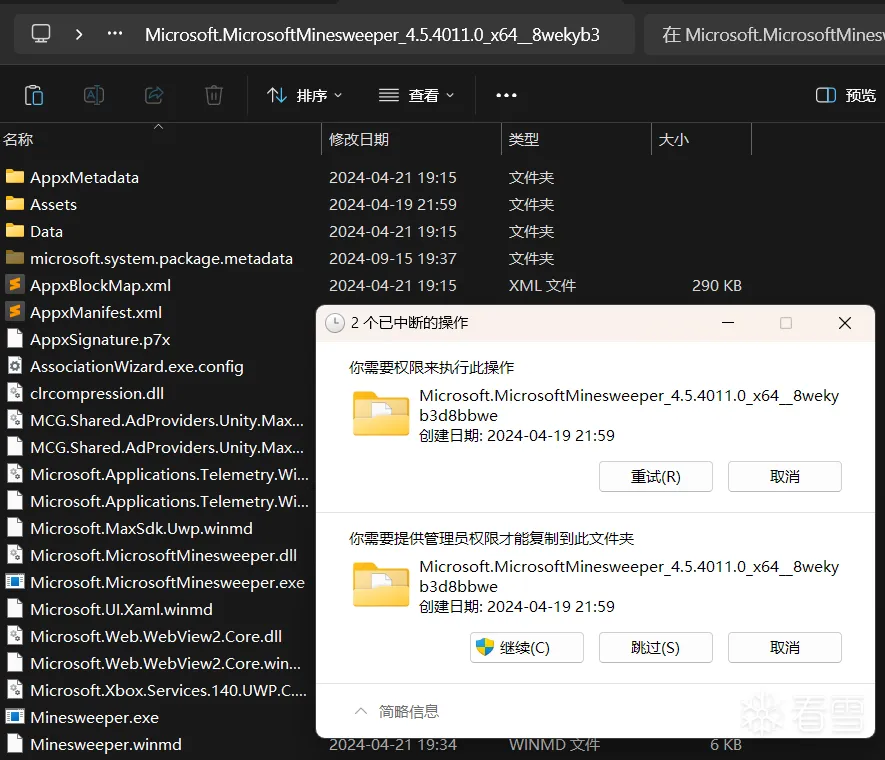Sort by the 名称 column header
The width and height of the screenshot is (885, 760).
tap(18, 139)
